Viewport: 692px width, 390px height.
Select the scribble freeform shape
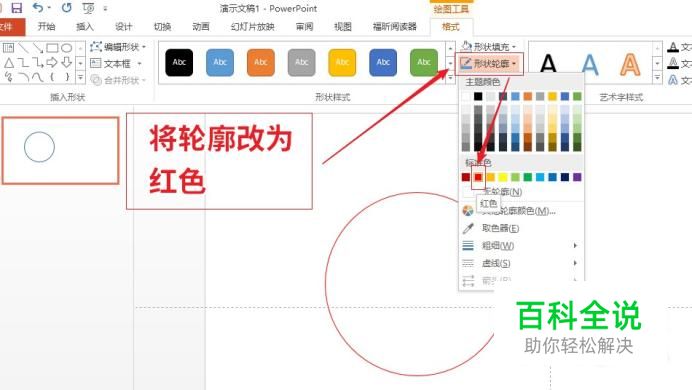(8, 77)
